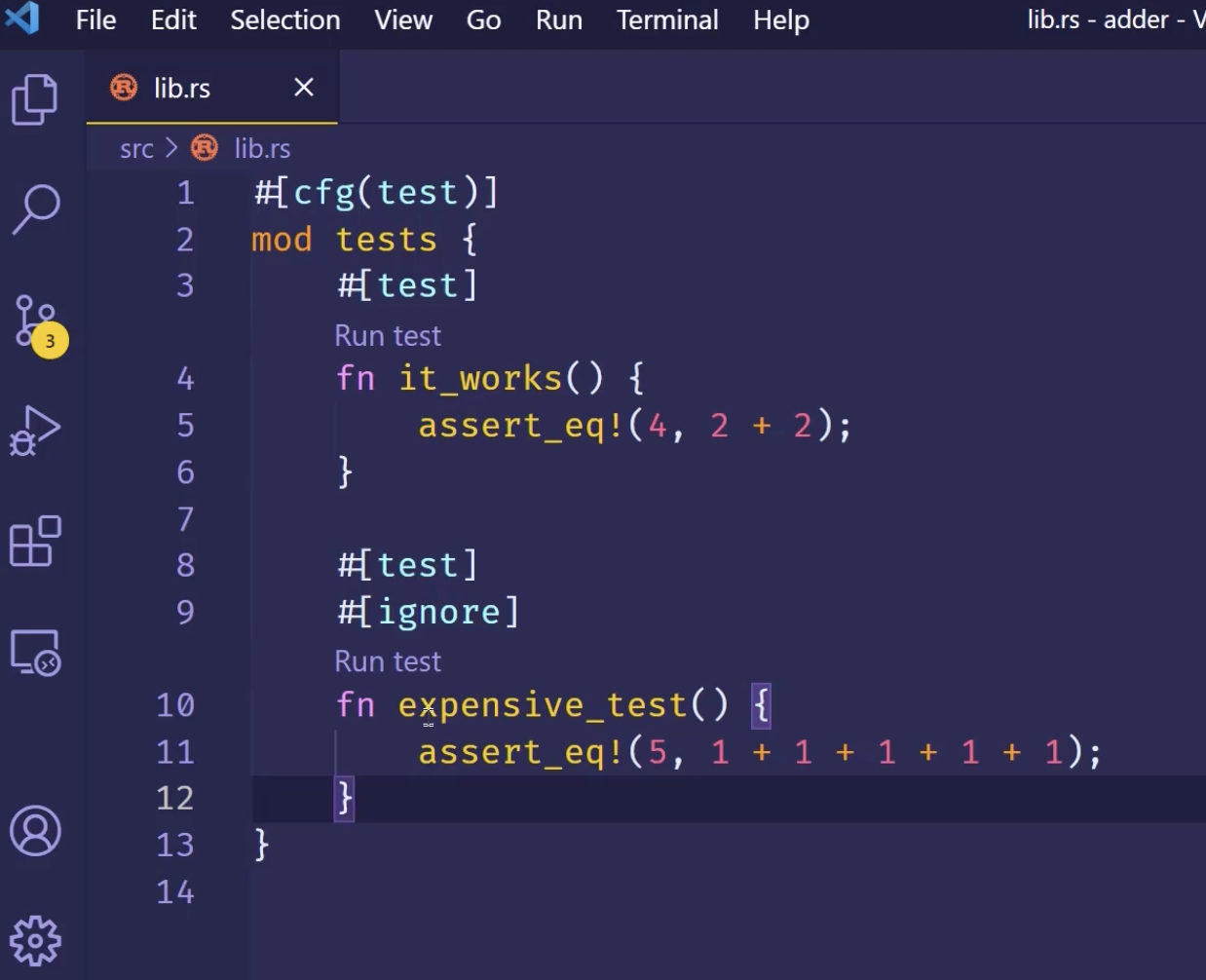Open the Run and Debug view
The width and height of the screenshot is (1206, 980).
coord(35,431)
